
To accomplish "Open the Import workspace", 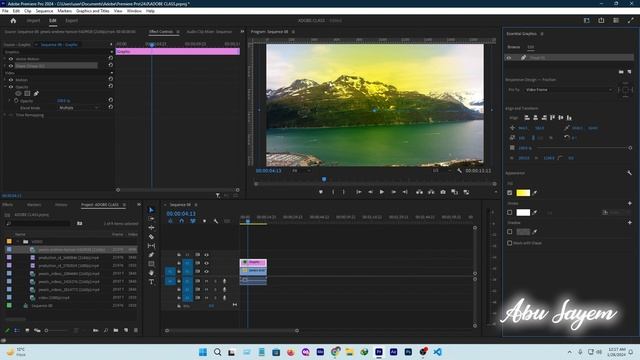I will (33, 20).
